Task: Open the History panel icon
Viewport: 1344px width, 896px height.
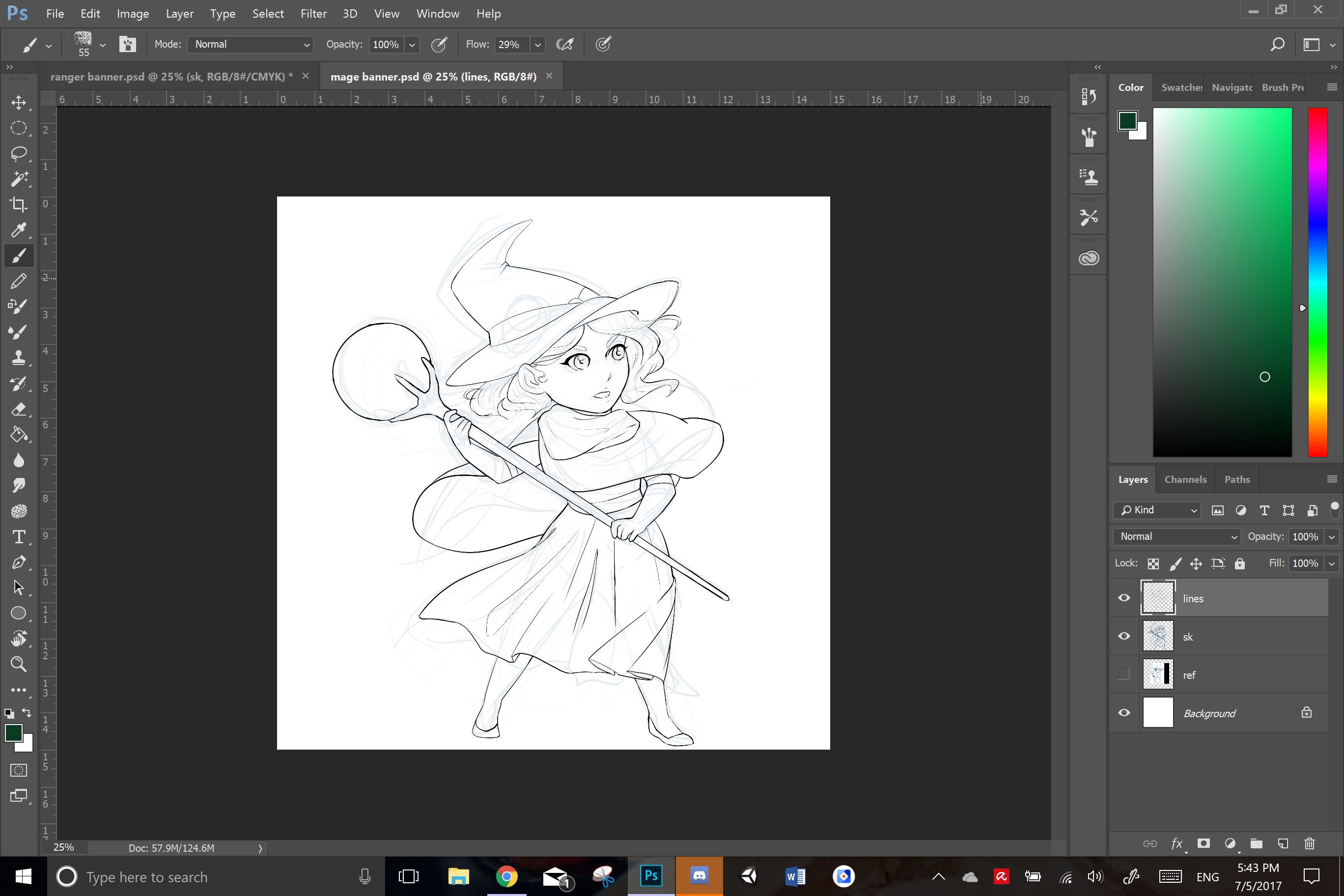Action: [1089, 96]
